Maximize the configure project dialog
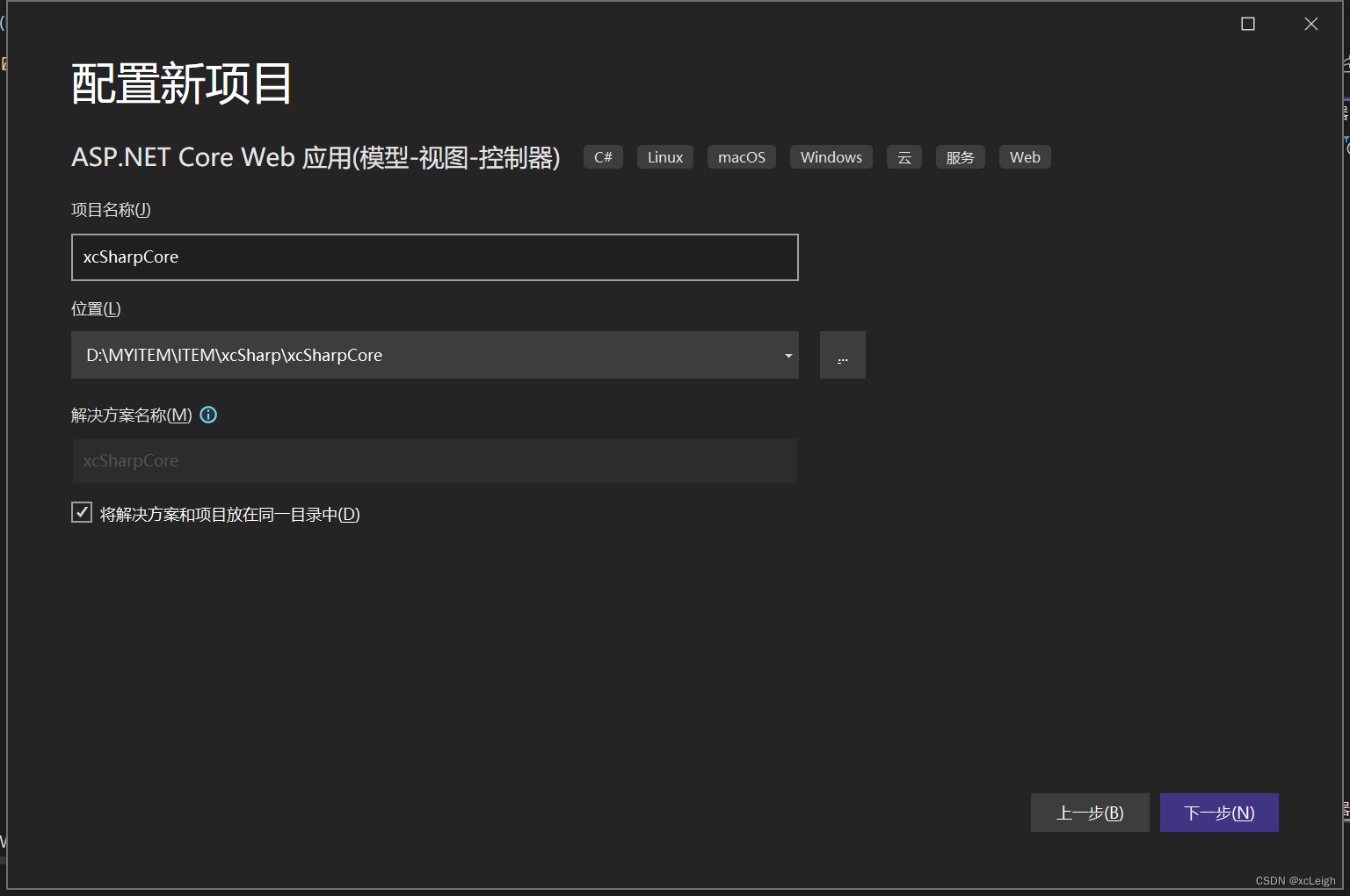 (x=1248, y=24)
